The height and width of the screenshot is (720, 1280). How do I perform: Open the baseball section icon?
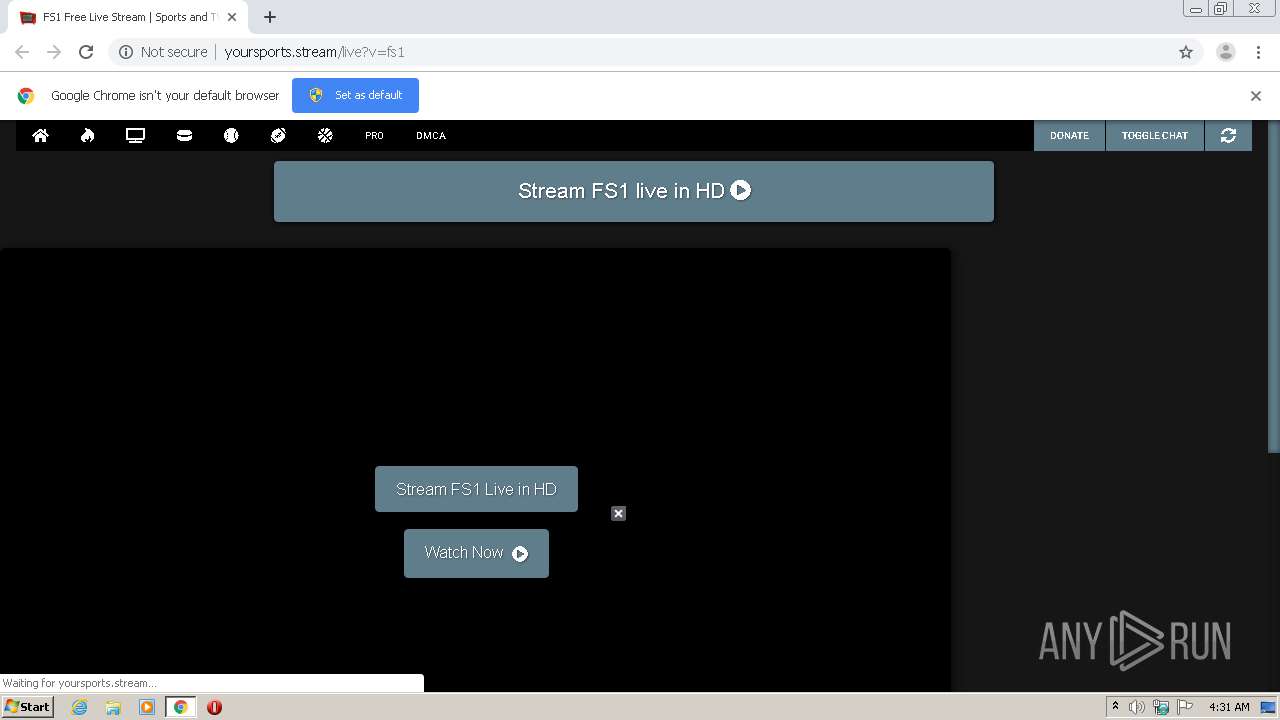pyautogui.click(x=231, y=135)
